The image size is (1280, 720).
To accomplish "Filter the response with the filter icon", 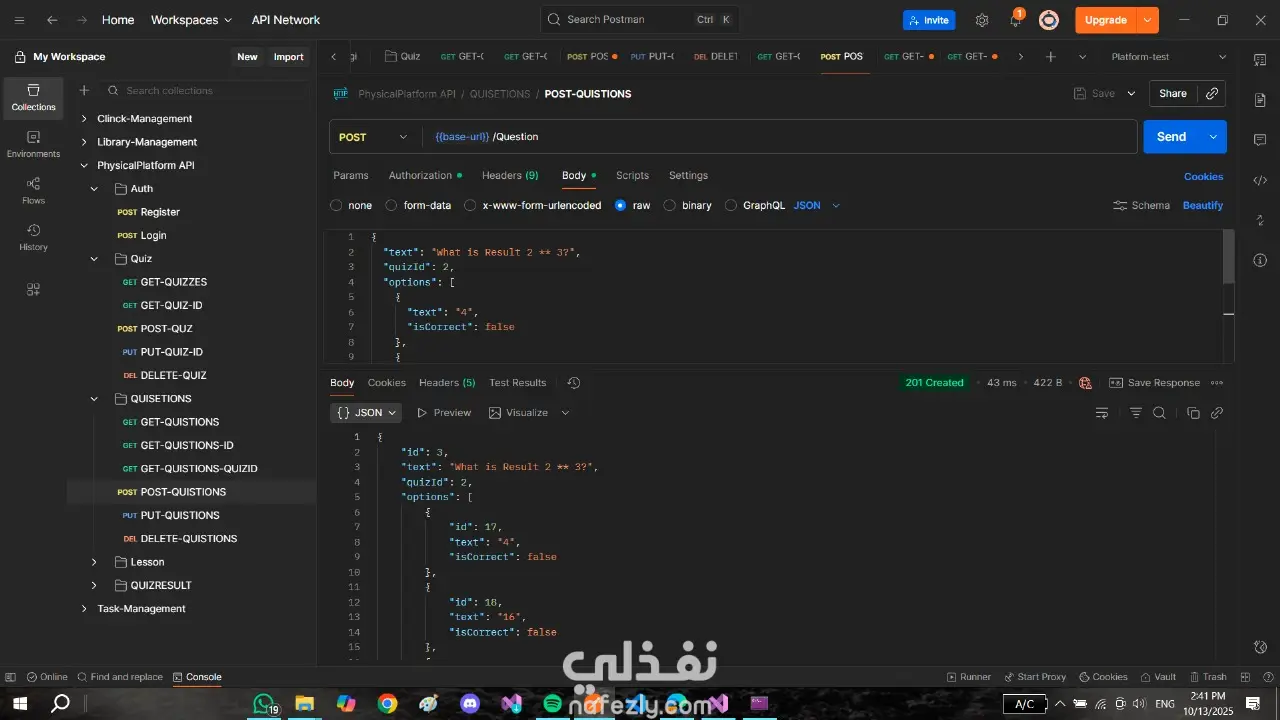I will click(x=1136, y=413).
